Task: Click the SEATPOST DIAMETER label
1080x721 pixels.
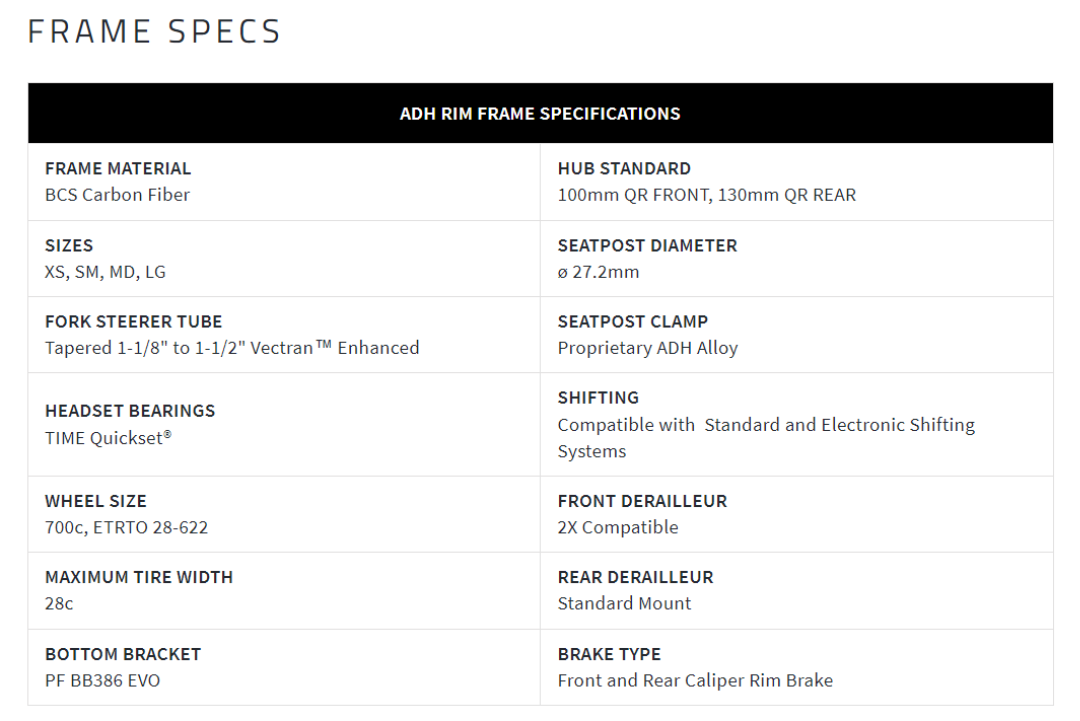Action: [647, 245]
